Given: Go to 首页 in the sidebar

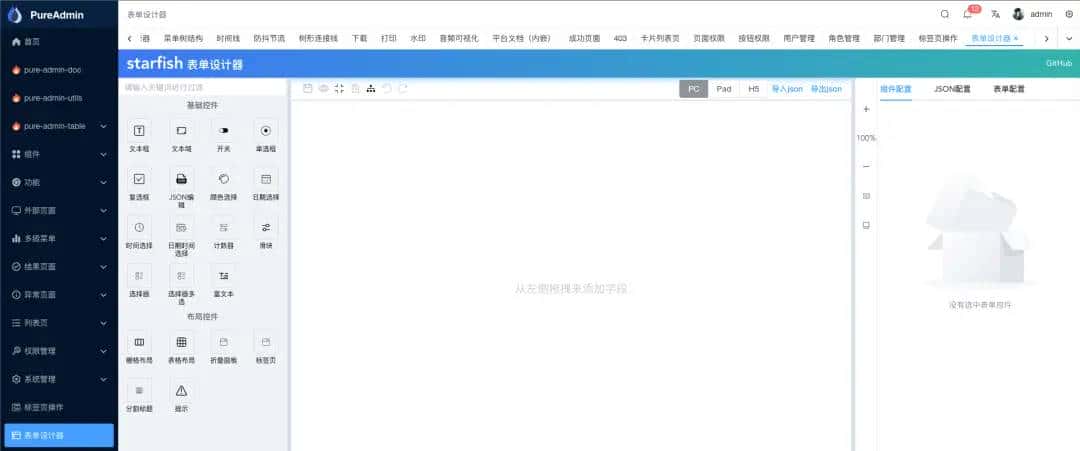Looking at the screenshot, I should 59,42.
